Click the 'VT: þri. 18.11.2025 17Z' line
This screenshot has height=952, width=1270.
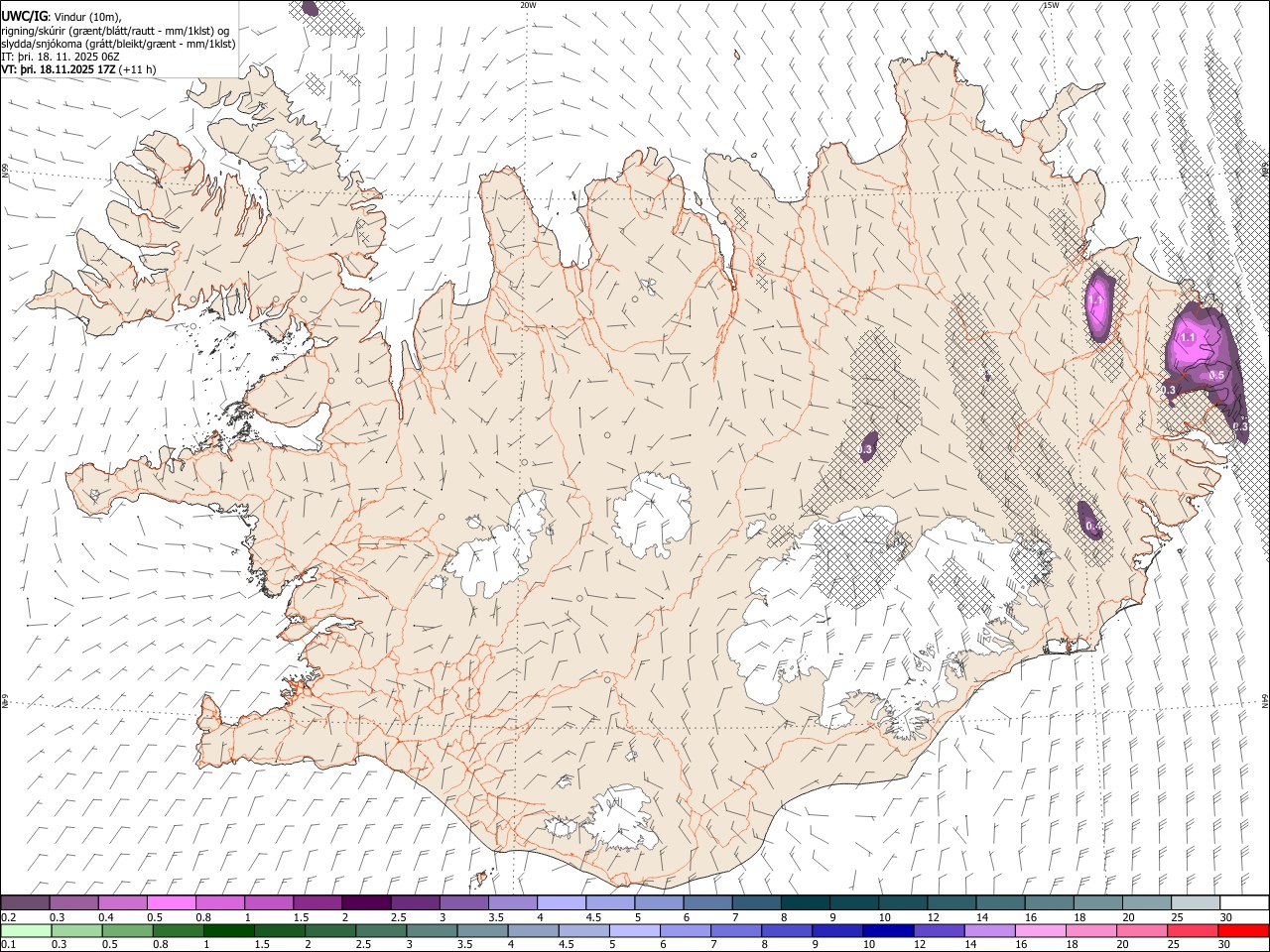click(59, 69)
